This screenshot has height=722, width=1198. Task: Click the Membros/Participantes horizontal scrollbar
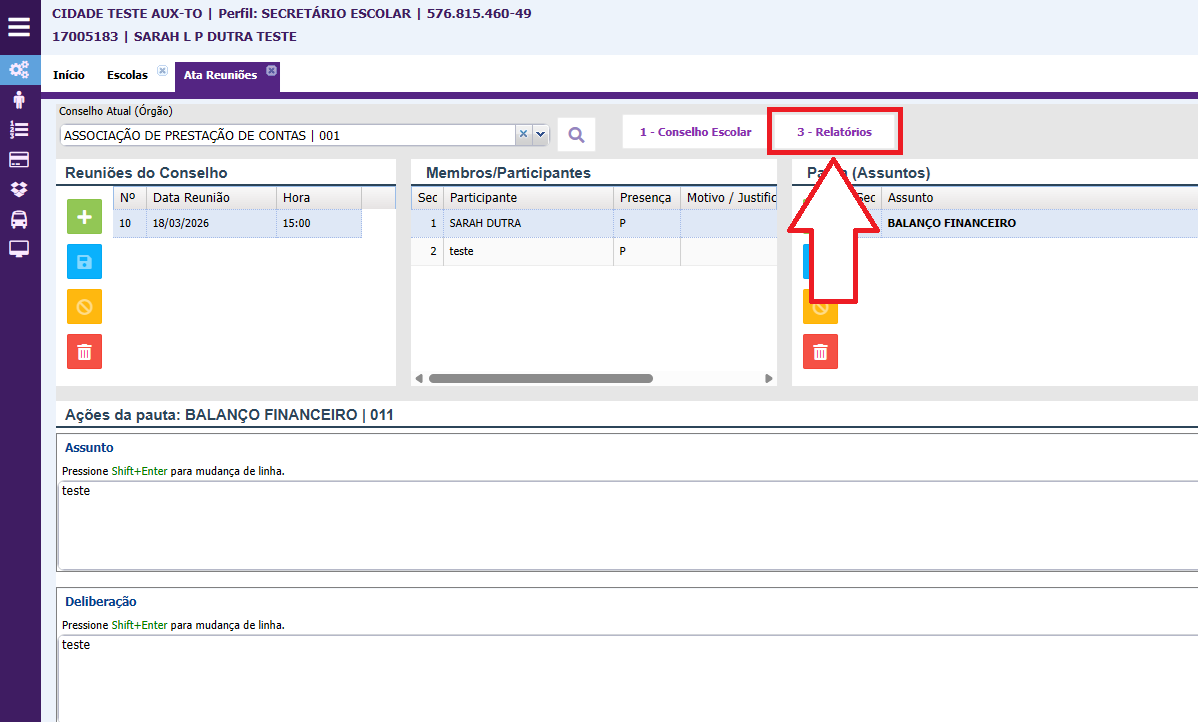540,379
